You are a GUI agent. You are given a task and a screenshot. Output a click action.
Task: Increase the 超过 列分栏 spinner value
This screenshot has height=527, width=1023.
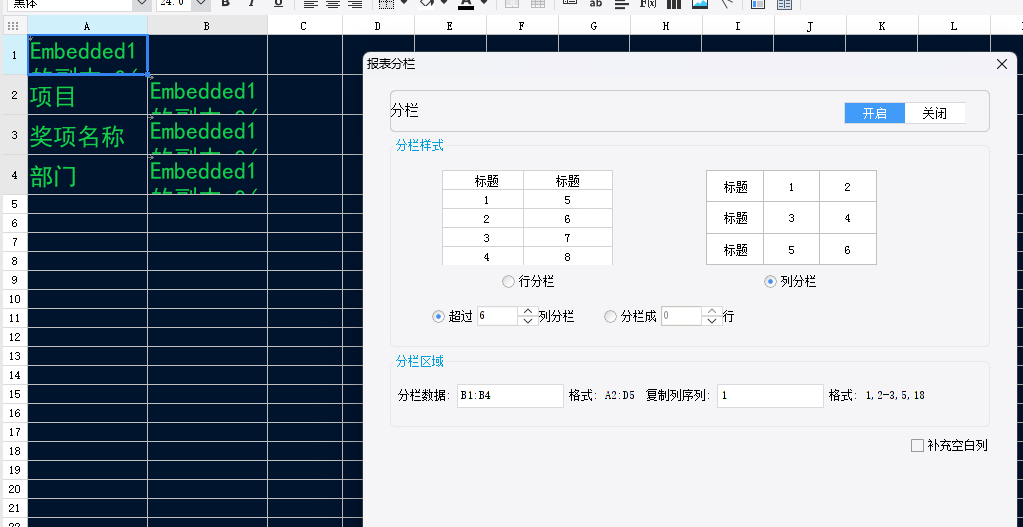[x=528, y=311]
